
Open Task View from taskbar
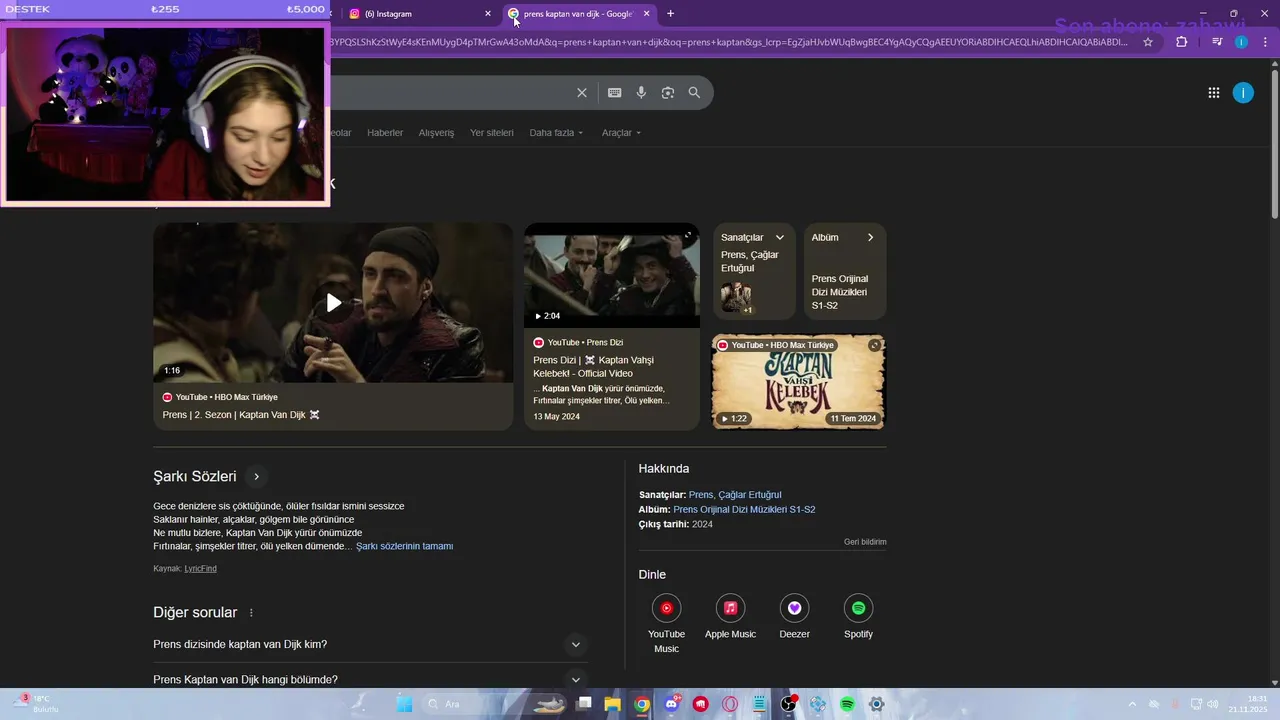pyautogui.click(x=584, y=704)
